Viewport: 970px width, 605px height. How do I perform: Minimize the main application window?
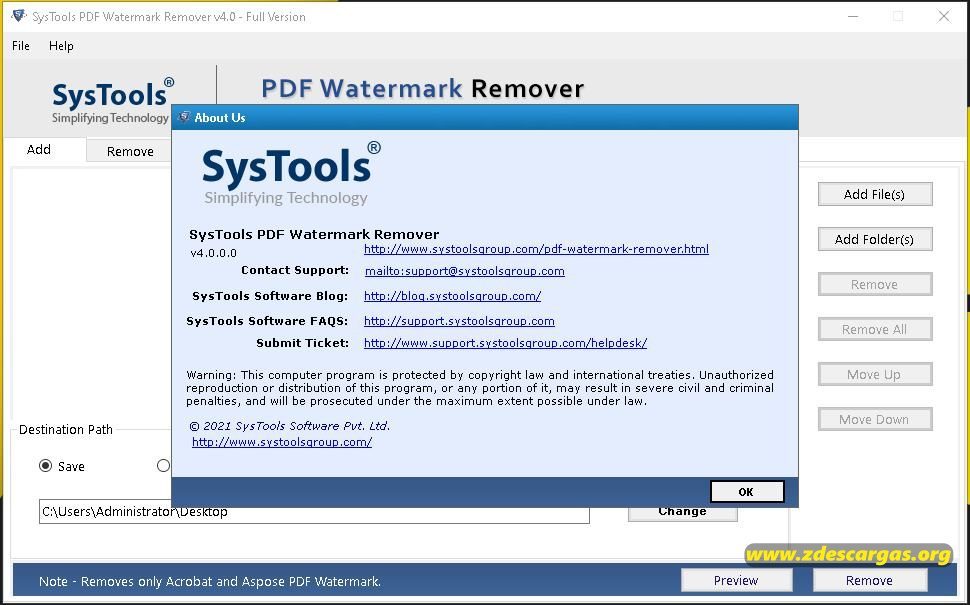853,17
